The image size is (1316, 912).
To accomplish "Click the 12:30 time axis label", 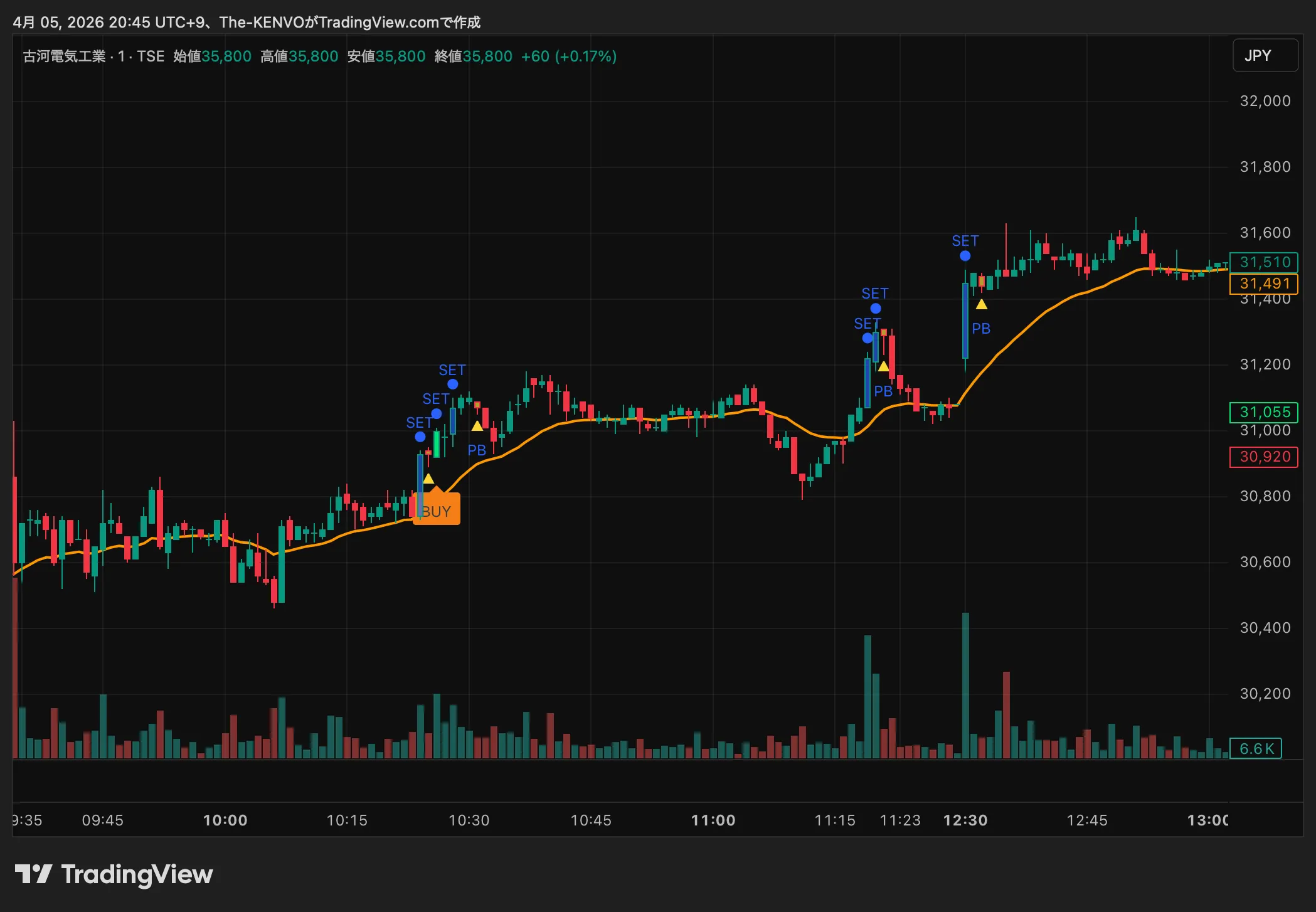I will tap(965, 820).
